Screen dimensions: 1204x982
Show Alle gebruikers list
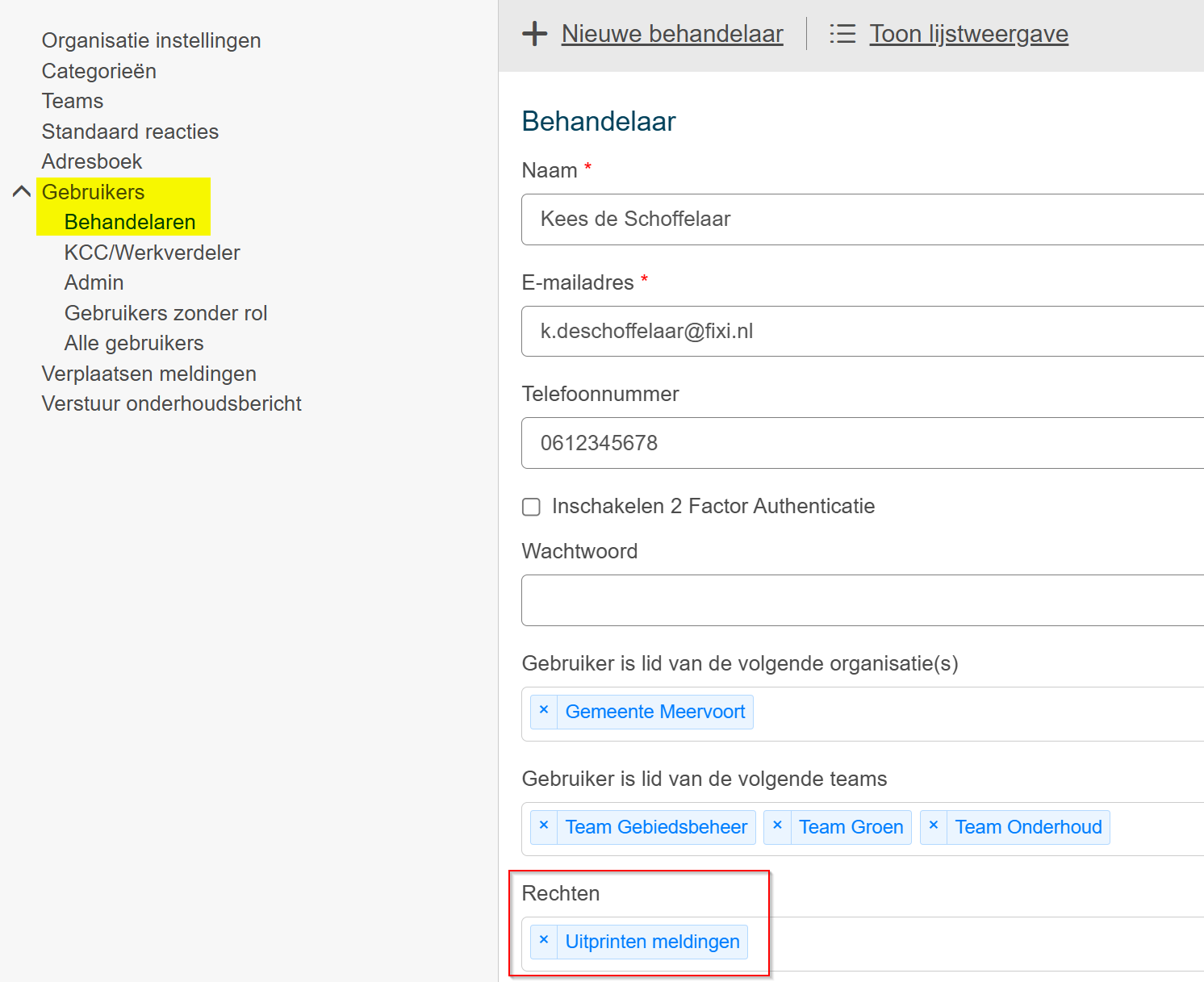pos(134,343)
